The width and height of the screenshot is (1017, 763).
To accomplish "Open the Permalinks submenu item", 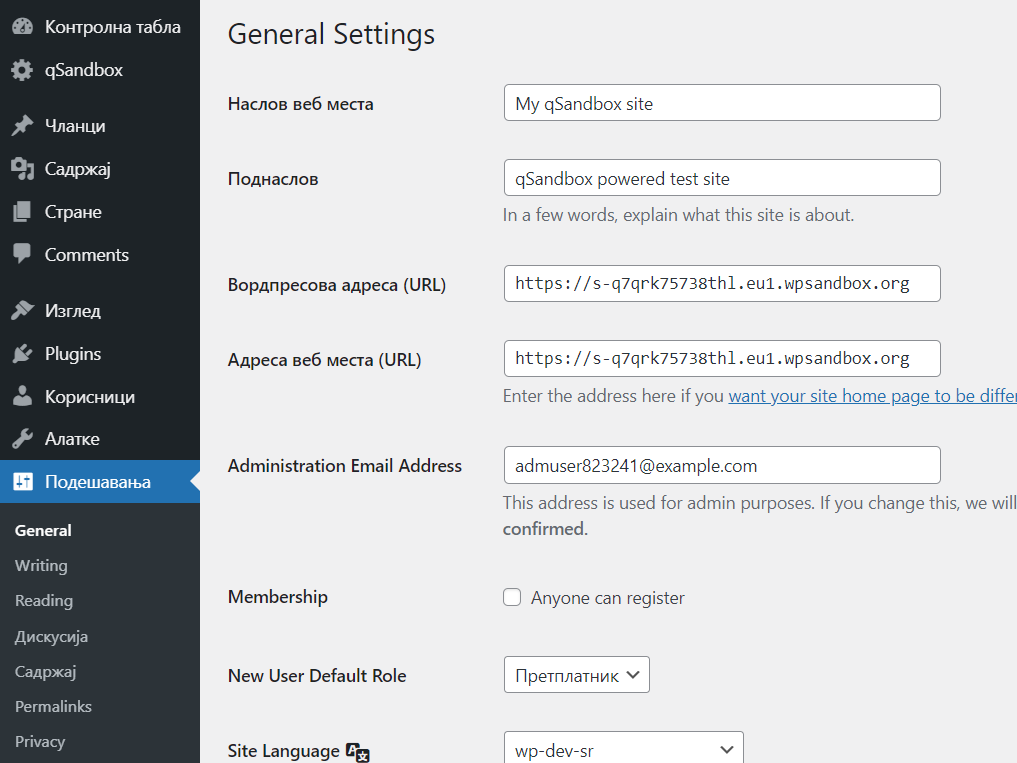I will [x=53, y=707].
